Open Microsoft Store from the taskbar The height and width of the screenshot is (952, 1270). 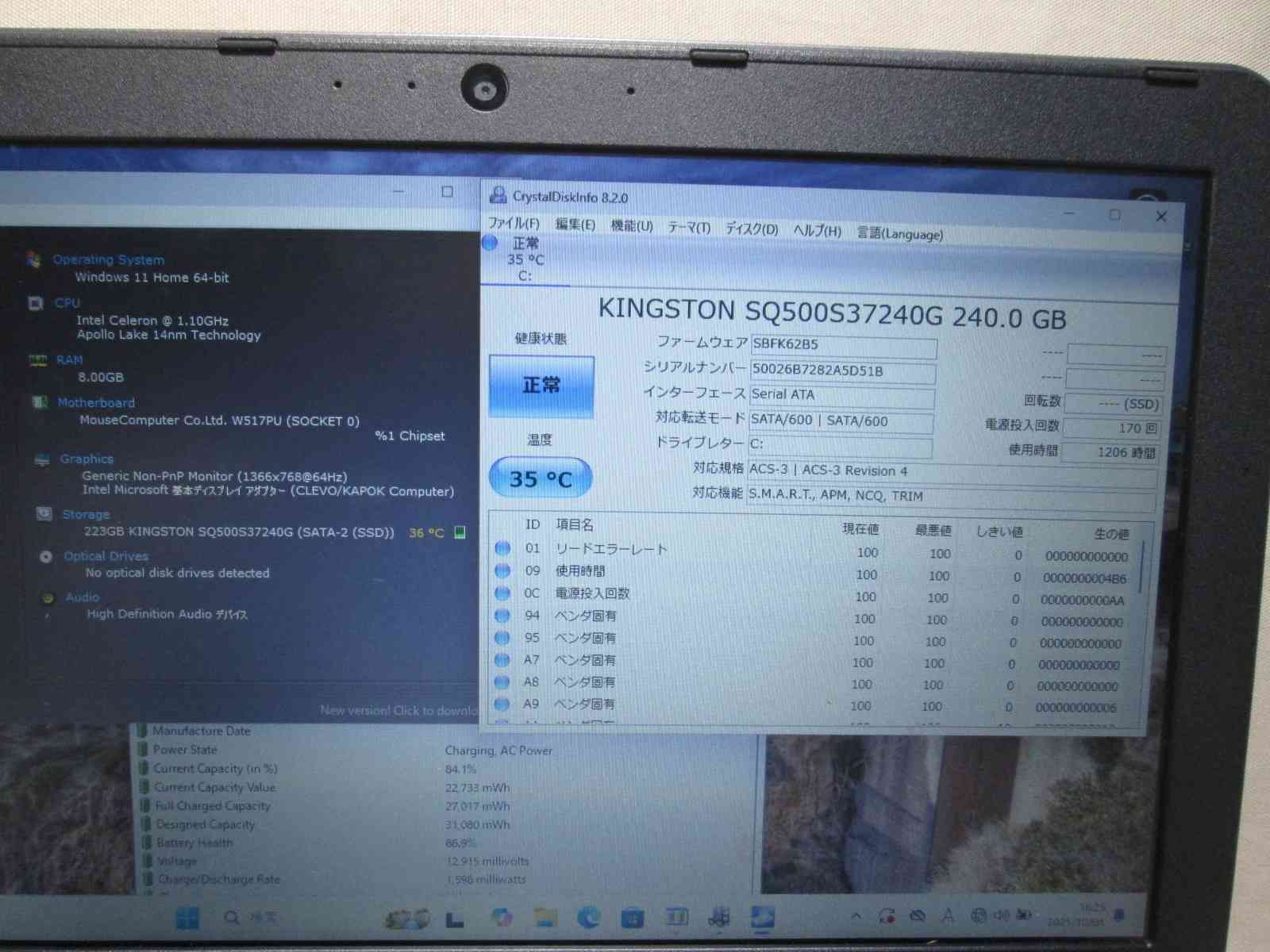point(632,918)
